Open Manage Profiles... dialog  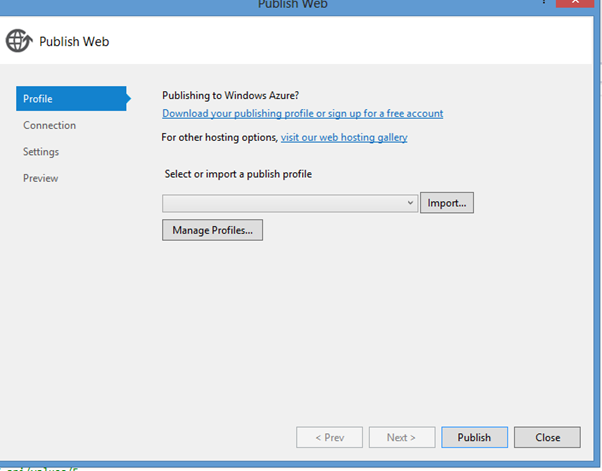[x=212, y=230]
